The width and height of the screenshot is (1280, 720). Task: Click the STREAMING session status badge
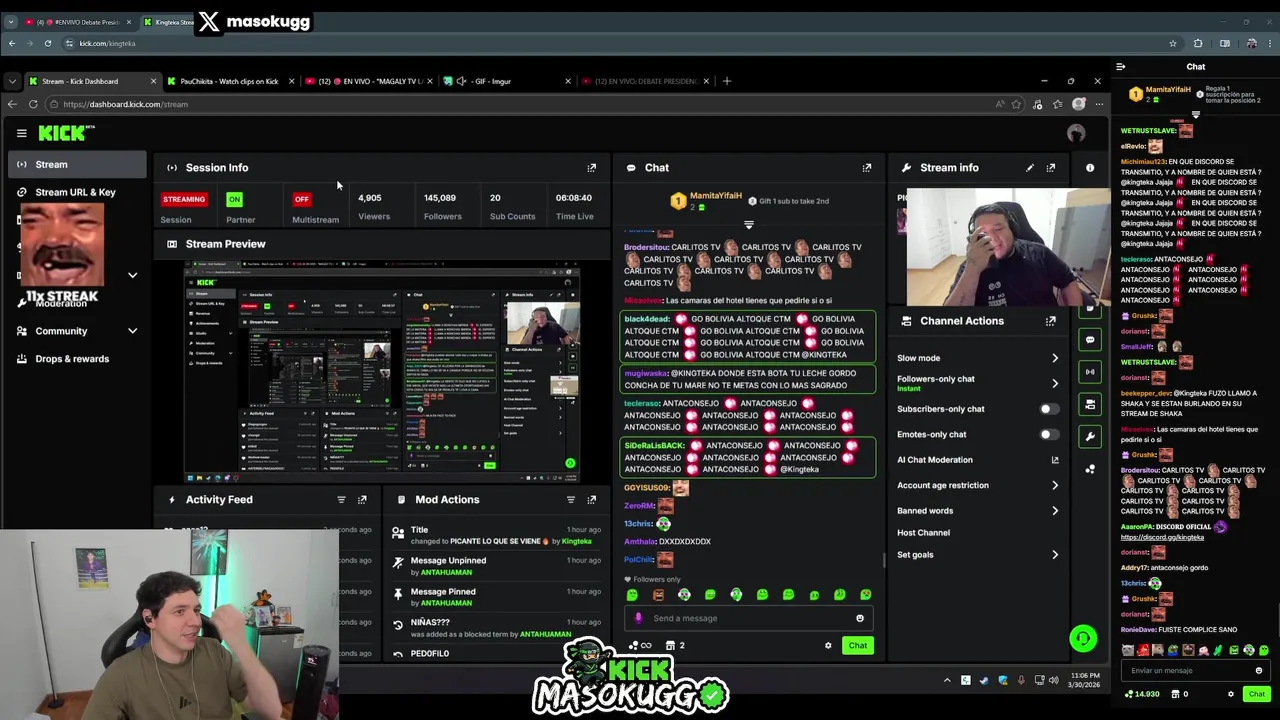[x=183, y=199]
